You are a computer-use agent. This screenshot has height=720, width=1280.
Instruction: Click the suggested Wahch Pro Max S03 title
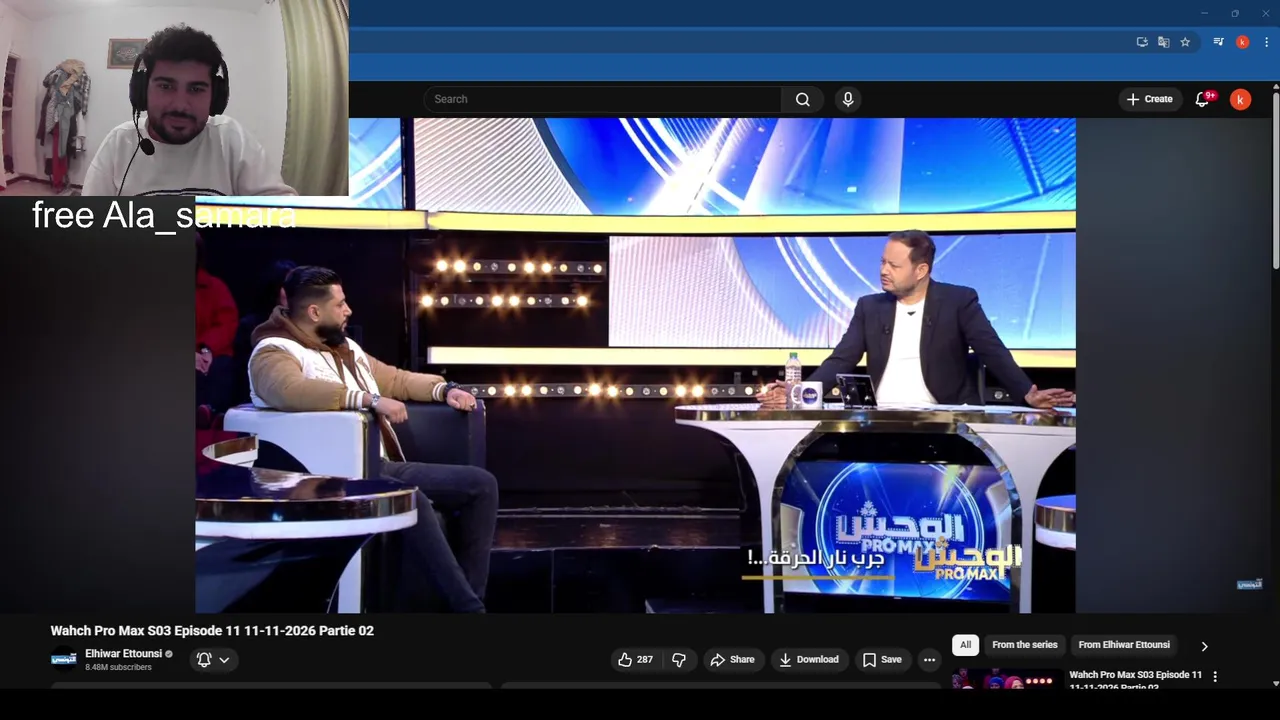point(1135,680)
